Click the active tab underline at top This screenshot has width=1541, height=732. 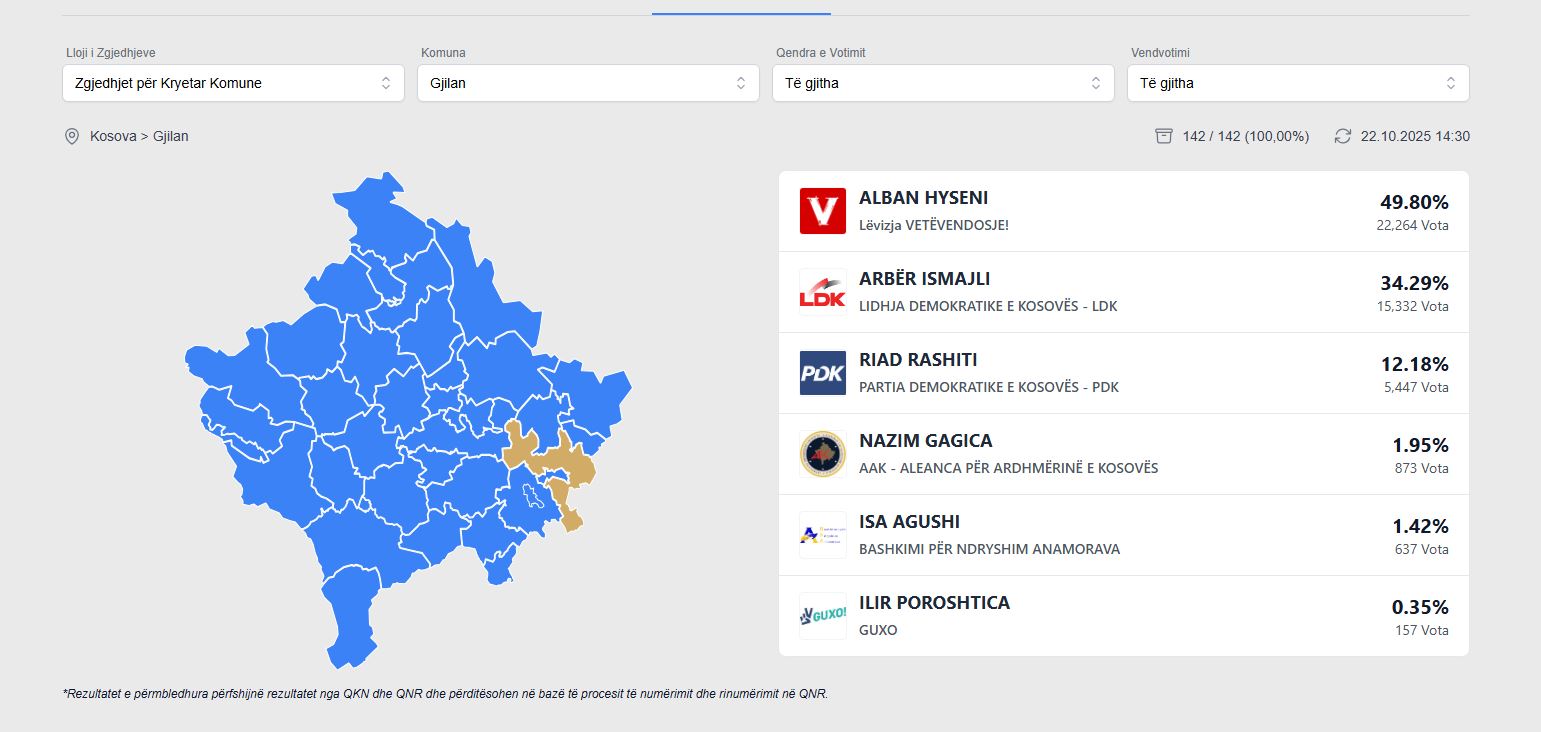click(741, 14)
